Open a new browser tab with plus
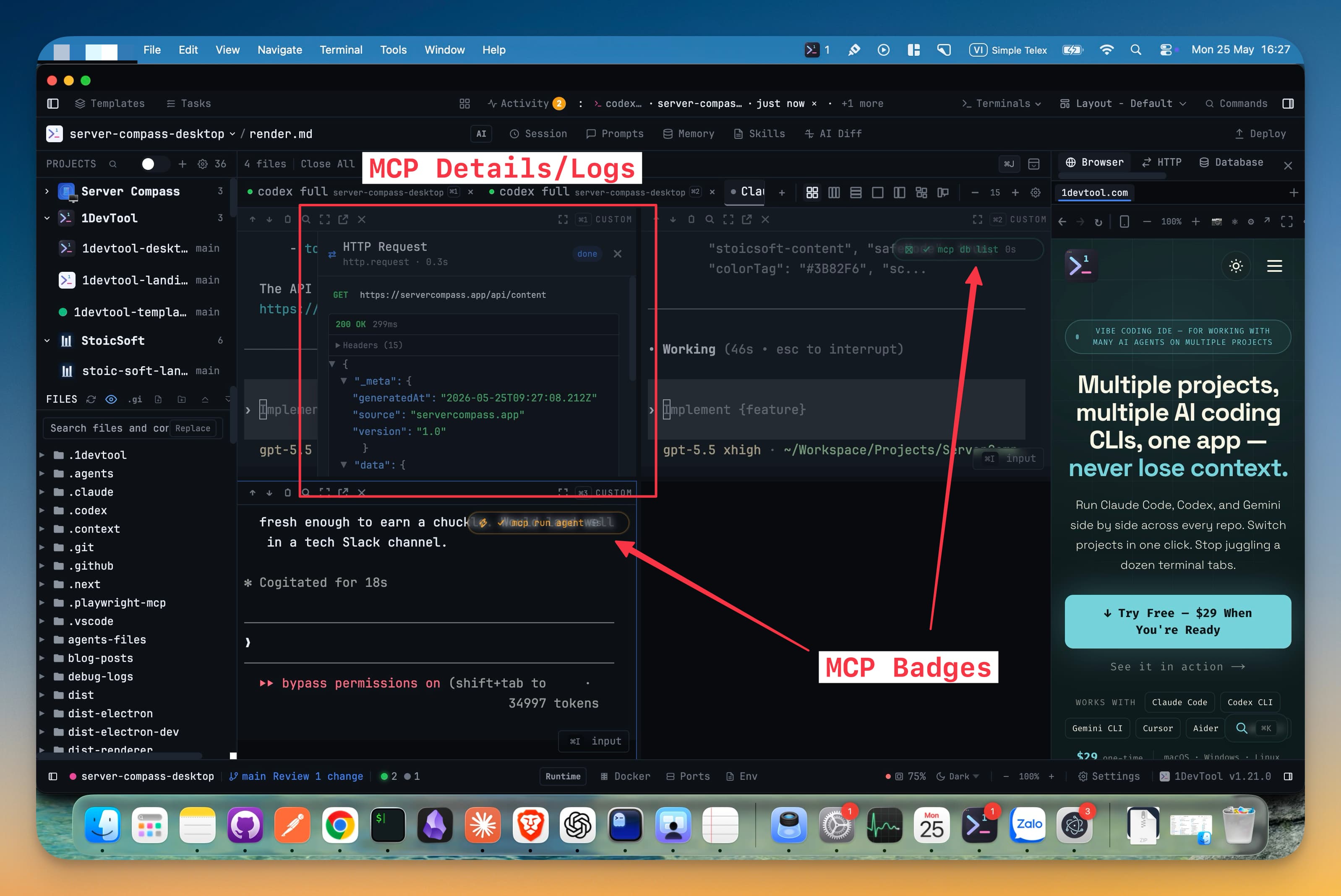This screenshot has height=896, width=1341. [x=1294, y=193]
